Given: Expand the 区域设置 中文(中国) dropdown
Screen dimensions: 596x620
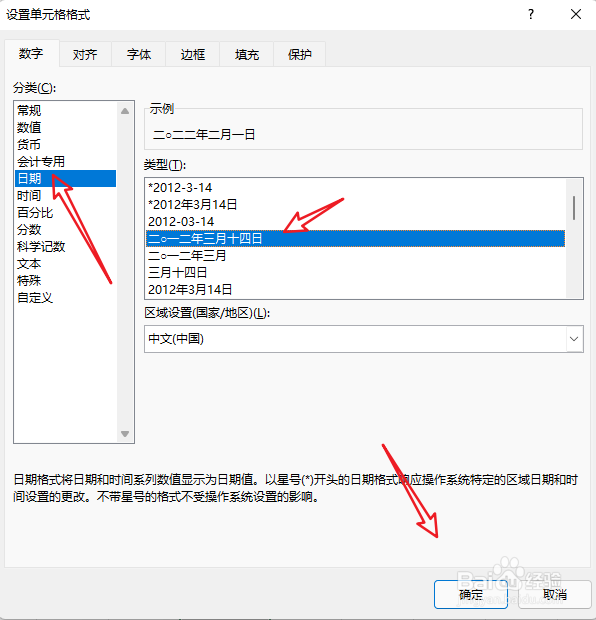Looking at the screenshot, I should point(574,339).
